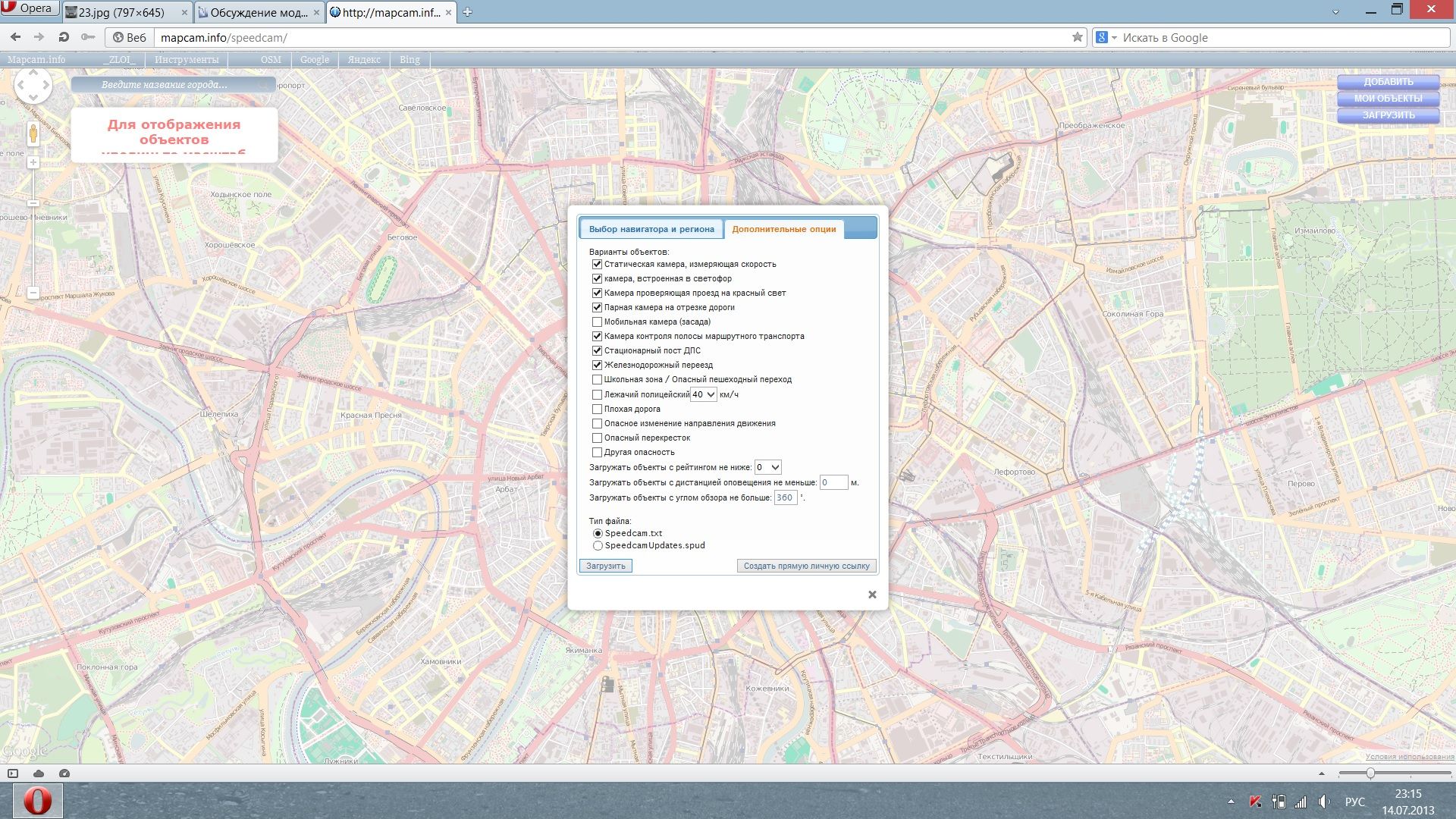
Task: Expand the rating threshold dropdown
Action: click(767, 467)
